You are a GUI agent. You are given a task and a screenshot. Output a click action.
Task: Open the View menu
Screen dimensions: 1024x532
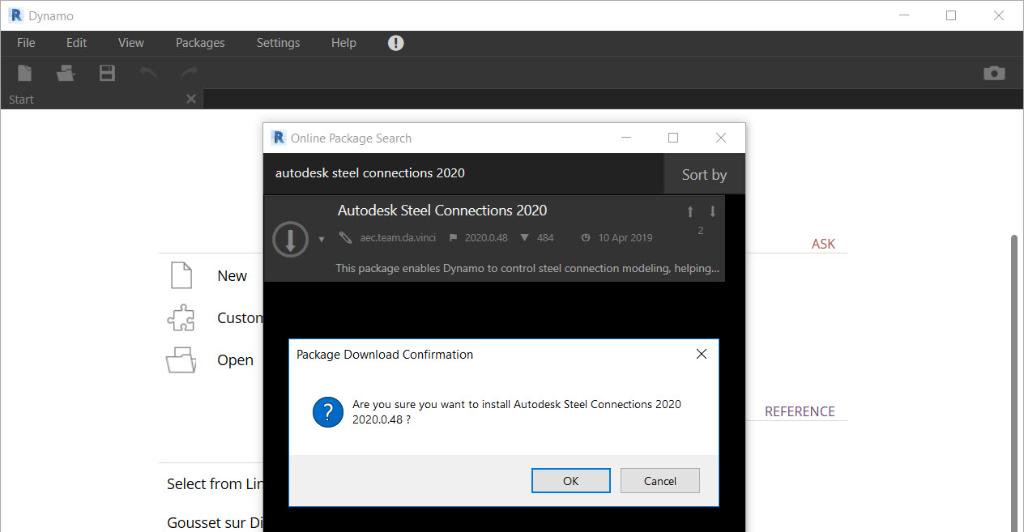coord(131,42)
